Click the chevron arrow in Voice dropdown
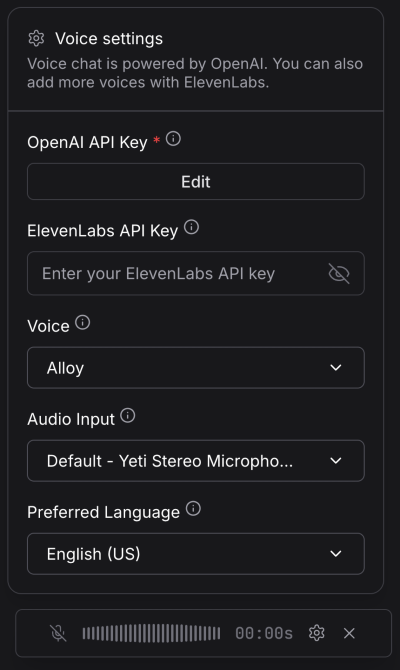The image size is (400, 670). tap(336, 367)
